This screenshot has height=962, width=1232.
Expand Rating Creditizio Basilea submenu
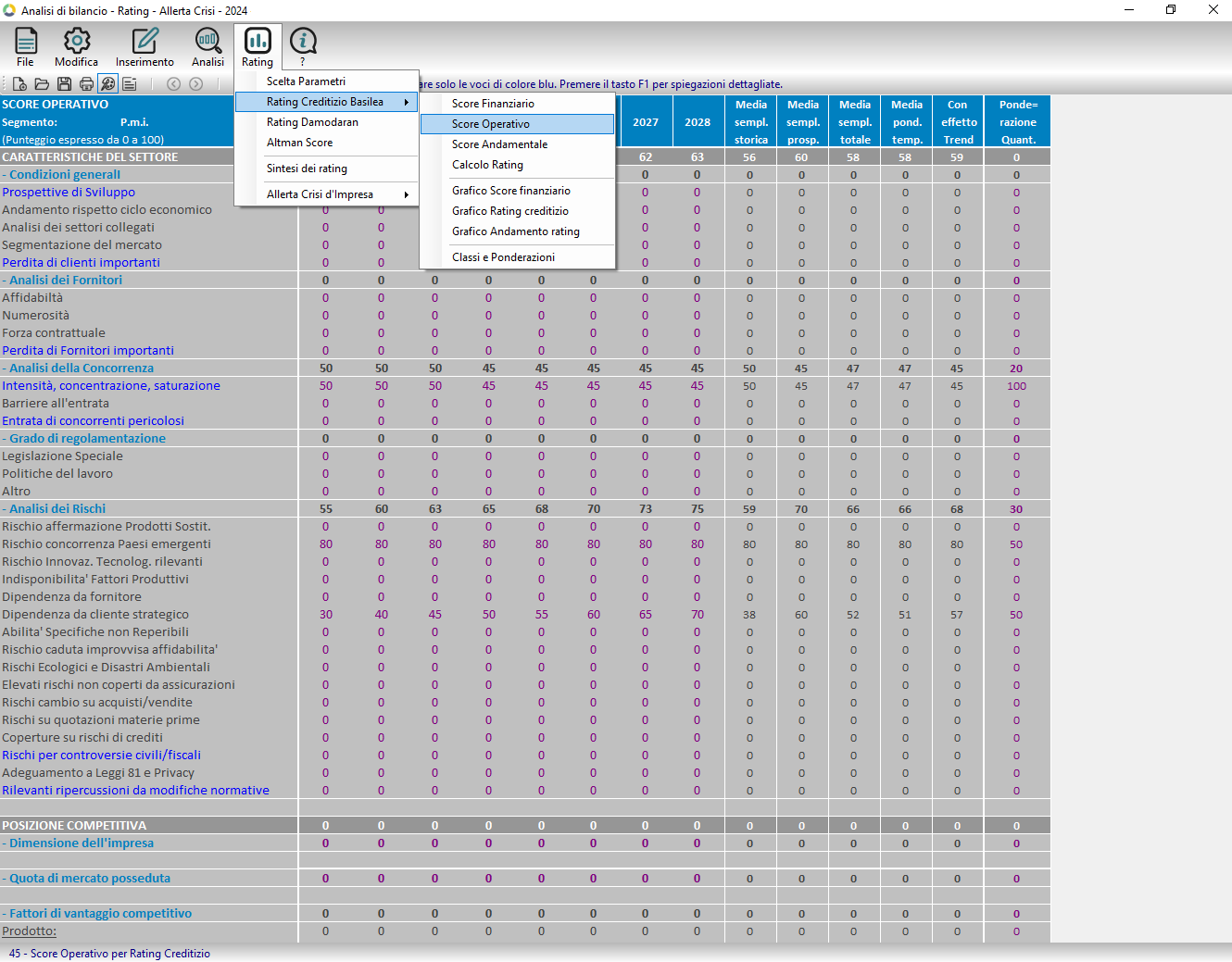(326, 102)
